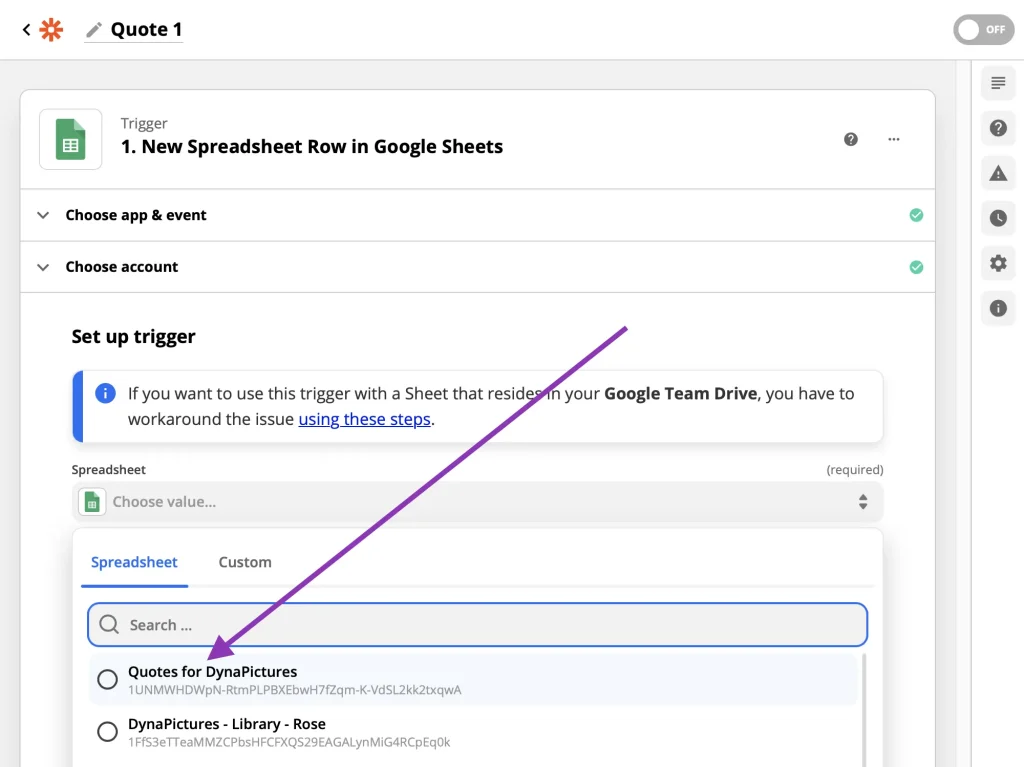This screenshot has height=767, width=1024.
Task: Open Zapier home via orange asterisk logo
Action: pos(51,29)
